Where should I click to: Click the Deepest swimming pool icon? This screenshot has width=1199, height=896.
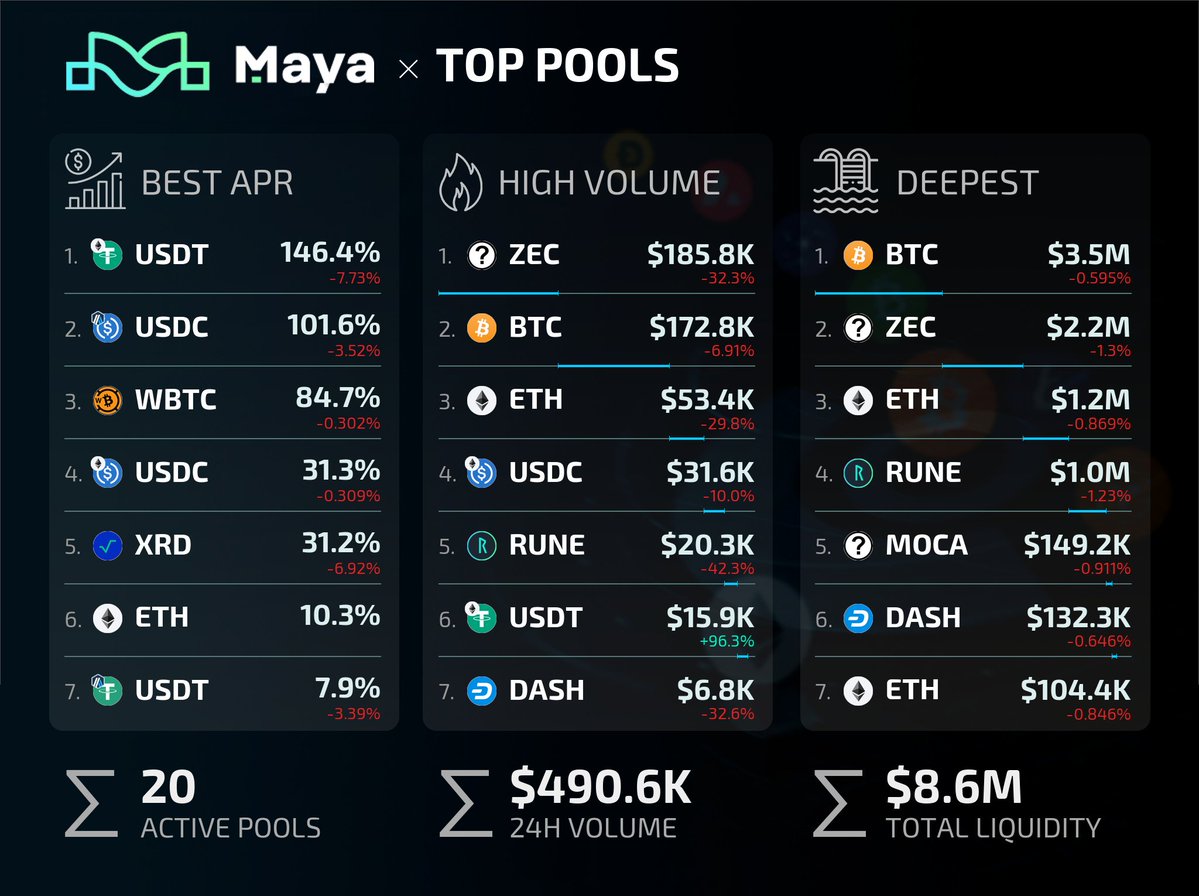[844, 181]
